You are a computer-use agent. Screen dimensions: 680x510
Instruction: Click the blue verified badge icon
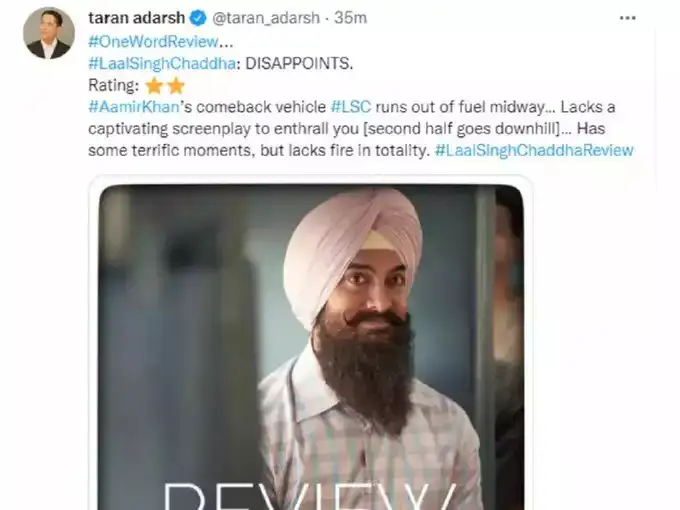point(199,18)
